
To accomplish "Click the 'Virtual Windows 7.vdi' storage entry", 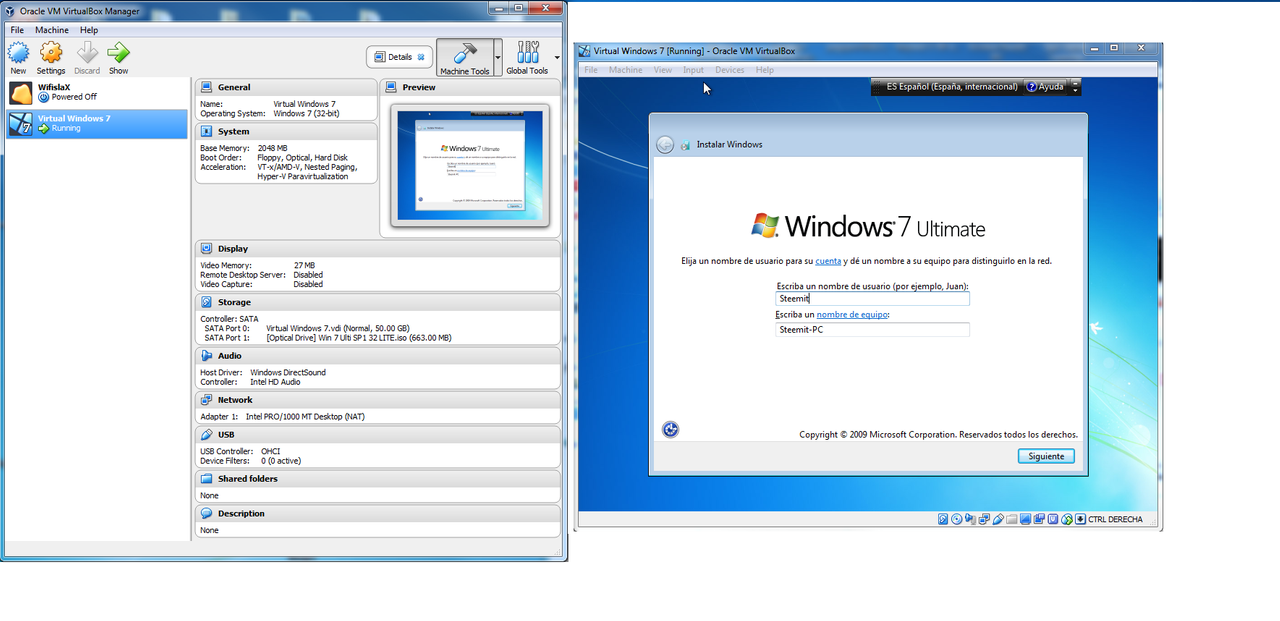I will tap(338, 328).
